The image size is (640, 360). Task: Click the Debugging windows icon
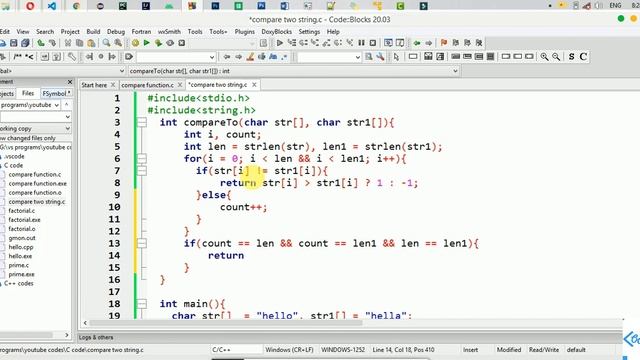click(388, 43)
